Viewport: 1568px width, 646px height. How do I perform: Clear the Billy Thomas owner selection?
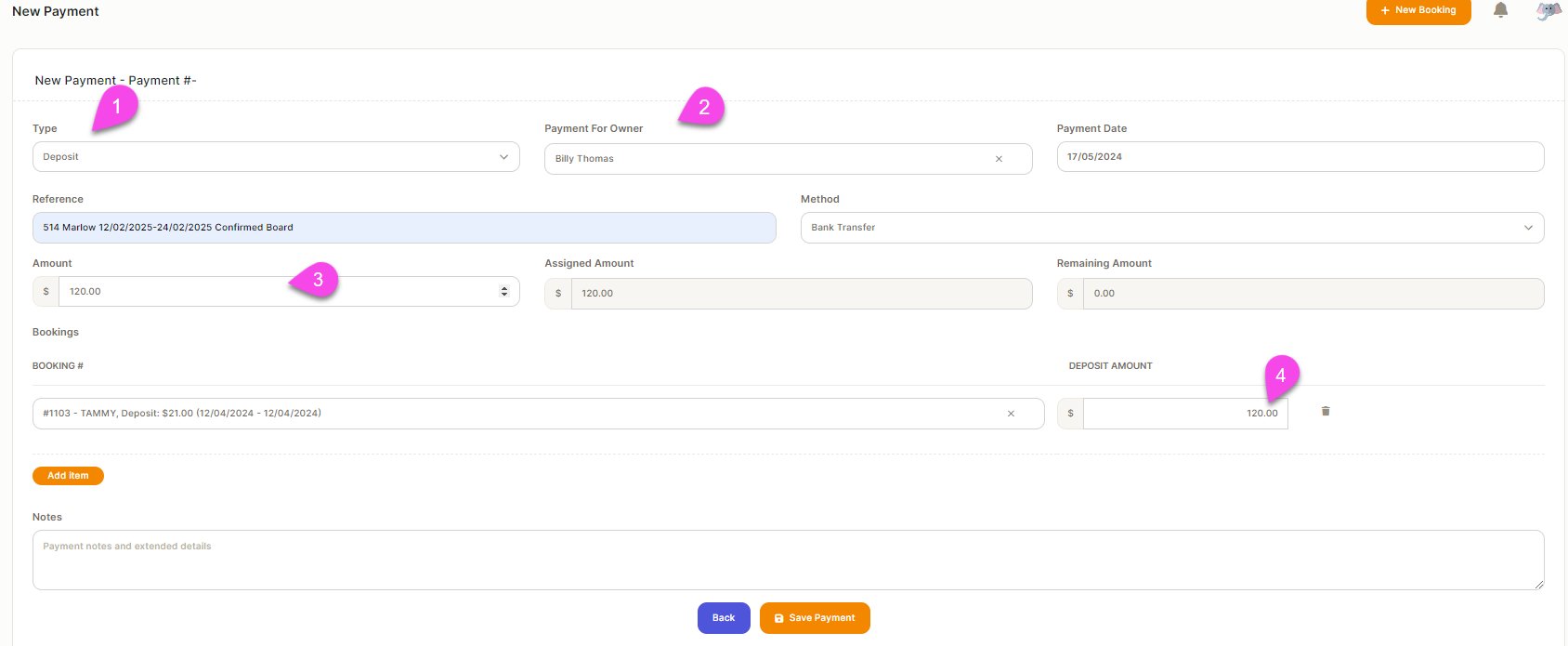[999, 159]
